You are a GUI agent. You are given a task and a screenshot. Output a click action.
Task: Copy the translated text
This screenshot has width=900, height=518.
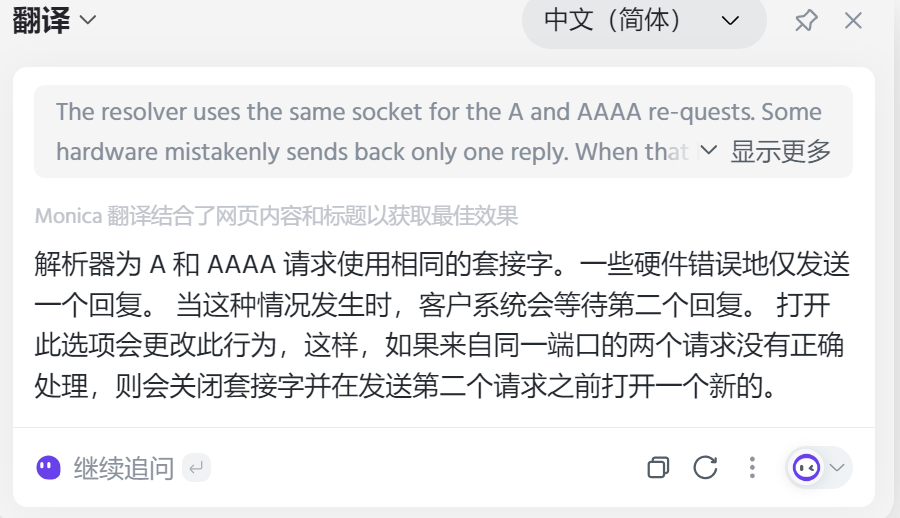(658, 467)
